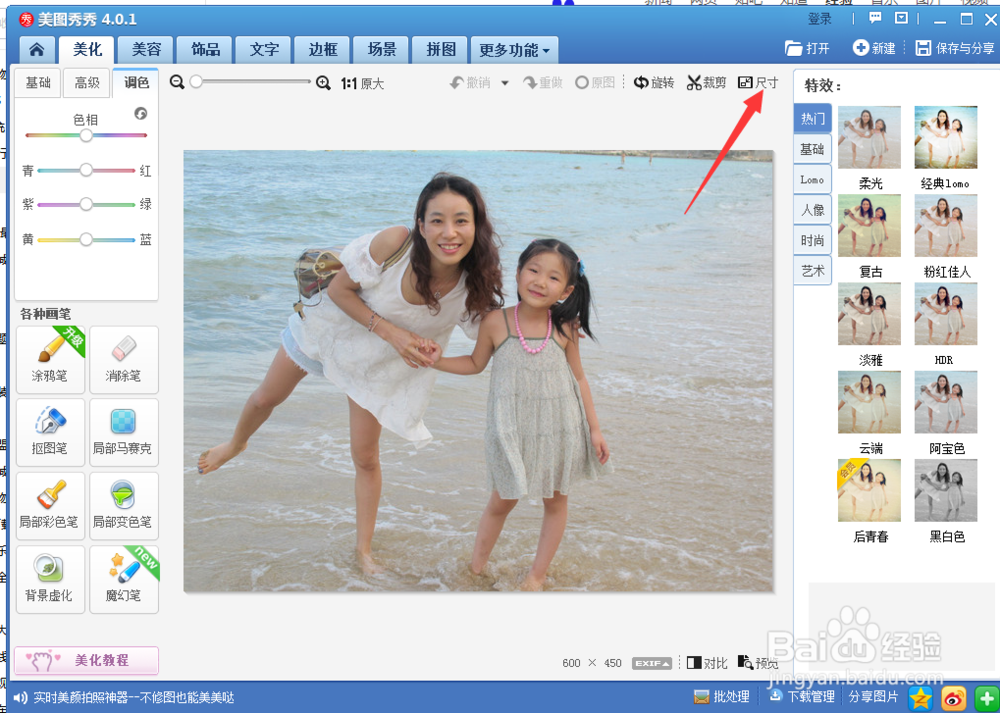Expand the 更多功能 dropdown
Image resolution: width=1000 pixels, height=713 pixels.
click(x=514, y=50)
